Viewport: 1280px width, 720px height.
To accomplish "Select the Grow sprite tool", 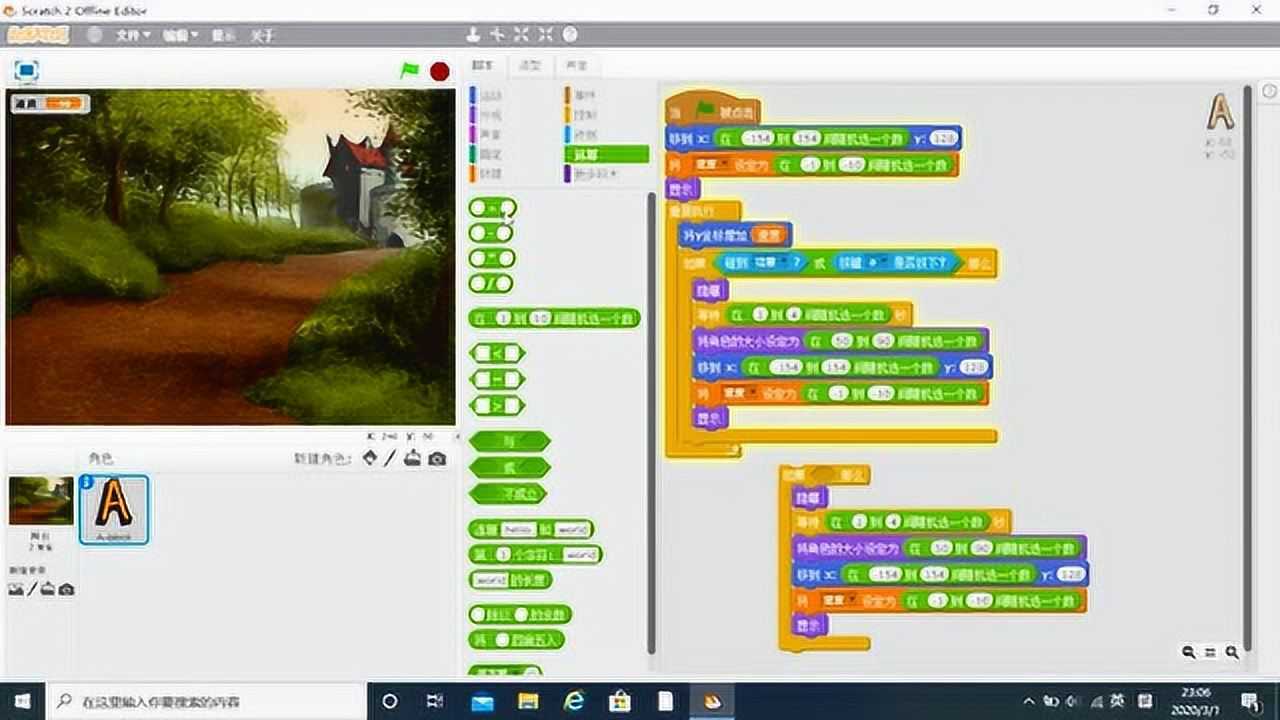I will [x=522, y=34].
